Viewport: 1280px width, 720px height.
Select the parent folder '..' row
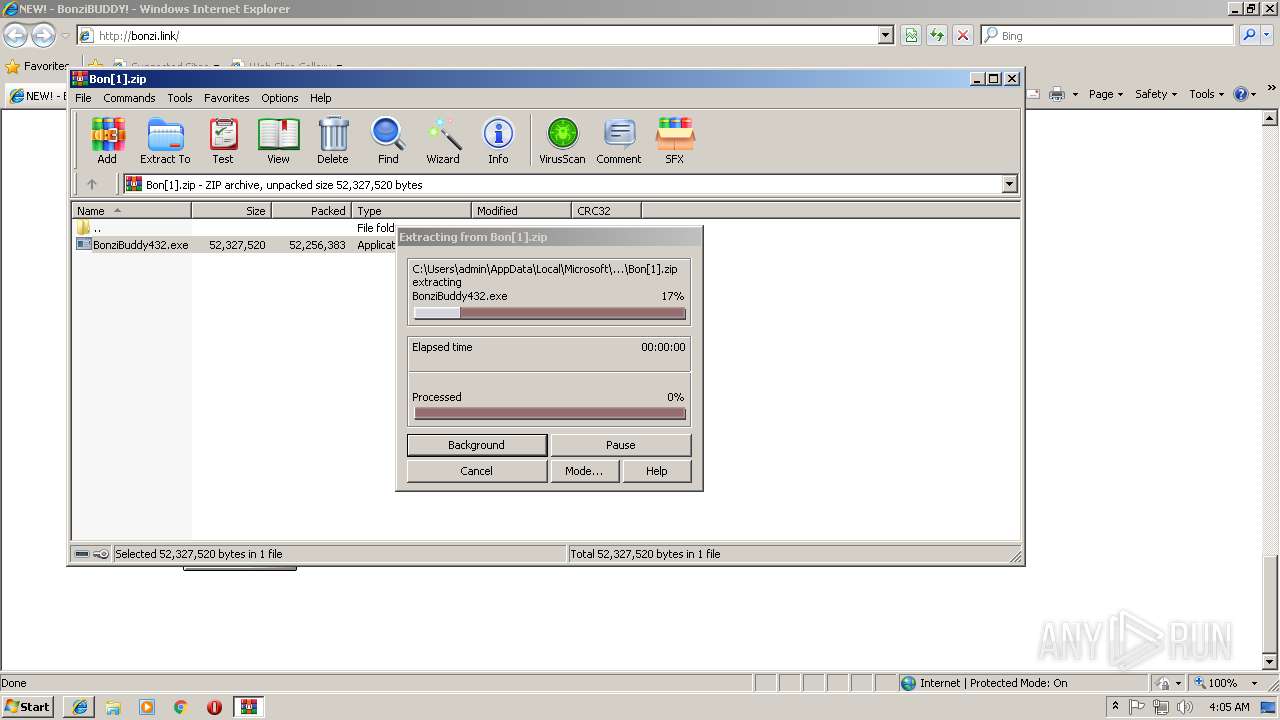coord(235,228)
